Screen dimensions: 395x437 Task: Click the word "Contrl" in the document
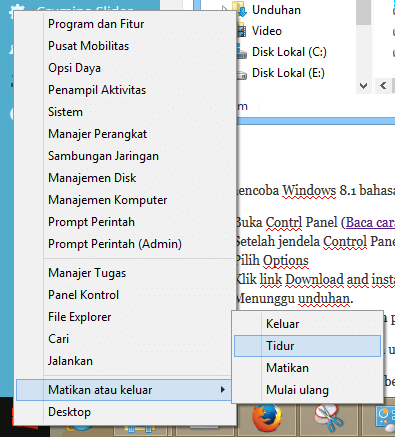(x=283, y=222)
